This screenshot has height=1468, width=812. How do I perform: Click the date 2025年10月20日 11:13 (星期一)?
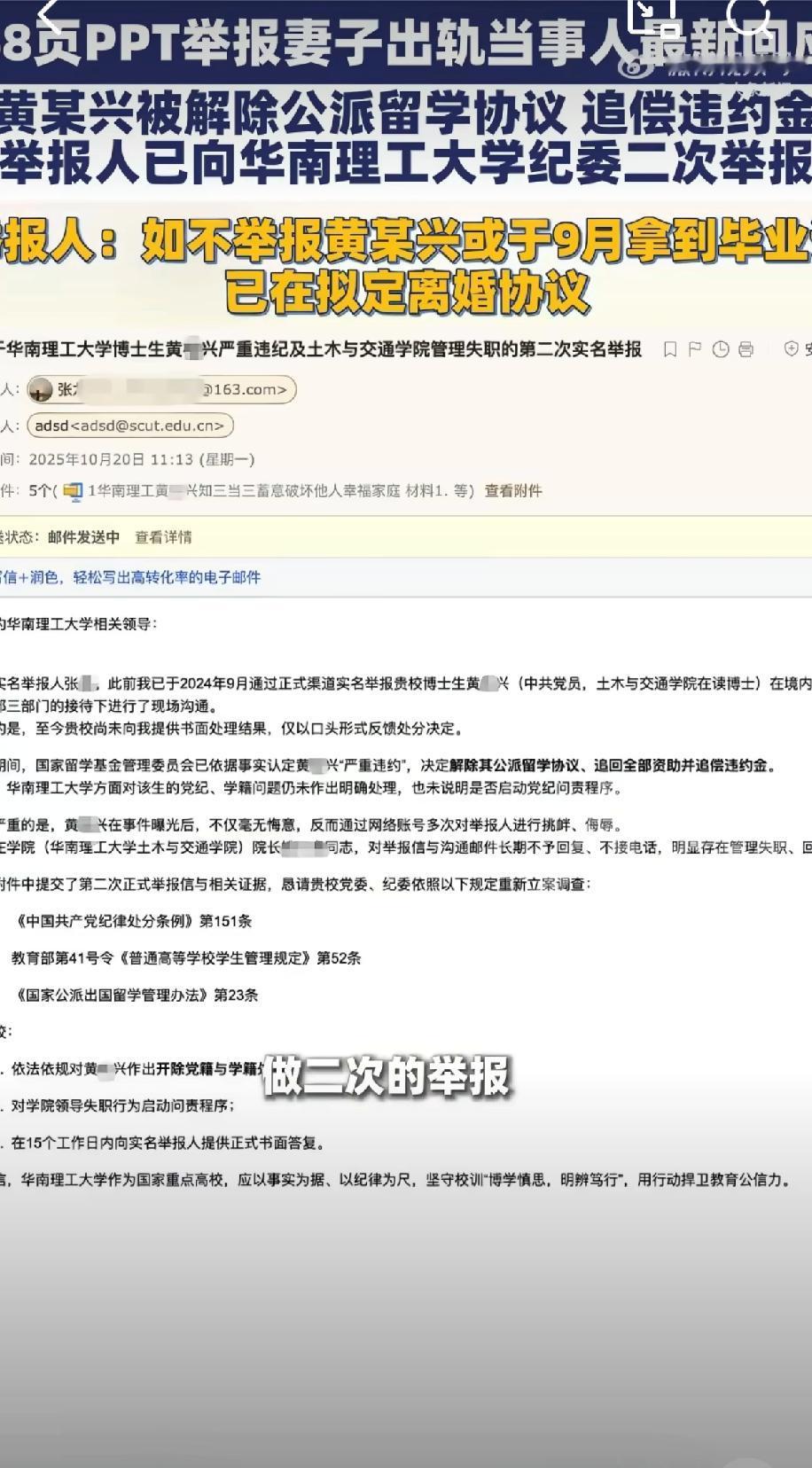[142, 459]
